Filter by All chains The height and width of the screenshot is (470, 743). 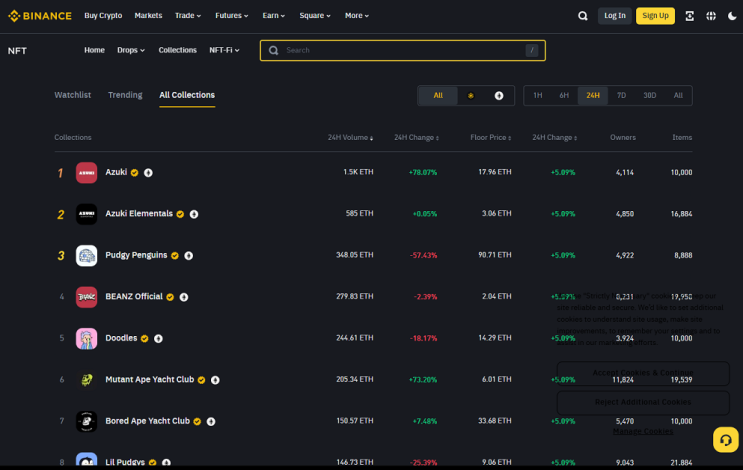click(438, 96)
